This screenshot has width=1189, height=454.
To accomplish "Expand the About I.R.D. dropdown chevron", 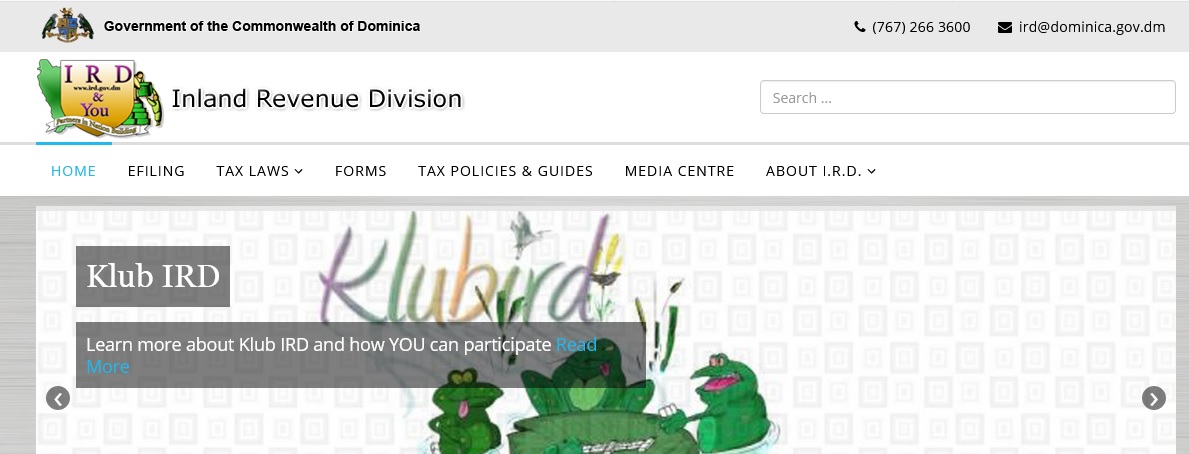I will (x=871, y=171).
